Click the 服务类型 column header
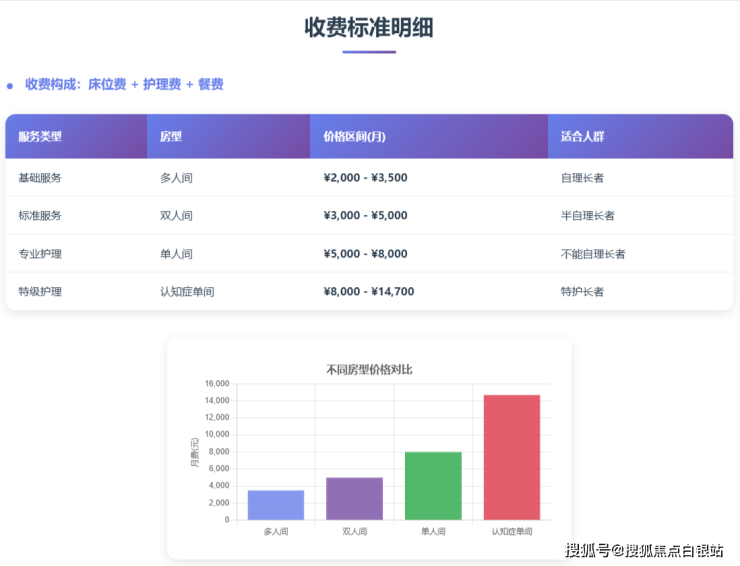 pos(40,136)
